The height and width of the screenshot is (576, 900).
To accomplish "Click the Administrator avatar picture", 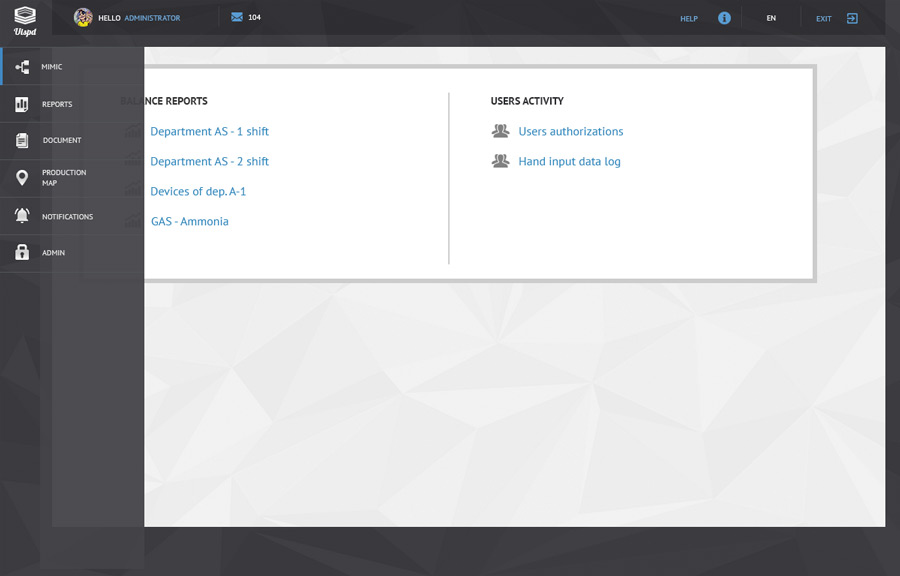I will pyautogui.click(x=83, y=17).
